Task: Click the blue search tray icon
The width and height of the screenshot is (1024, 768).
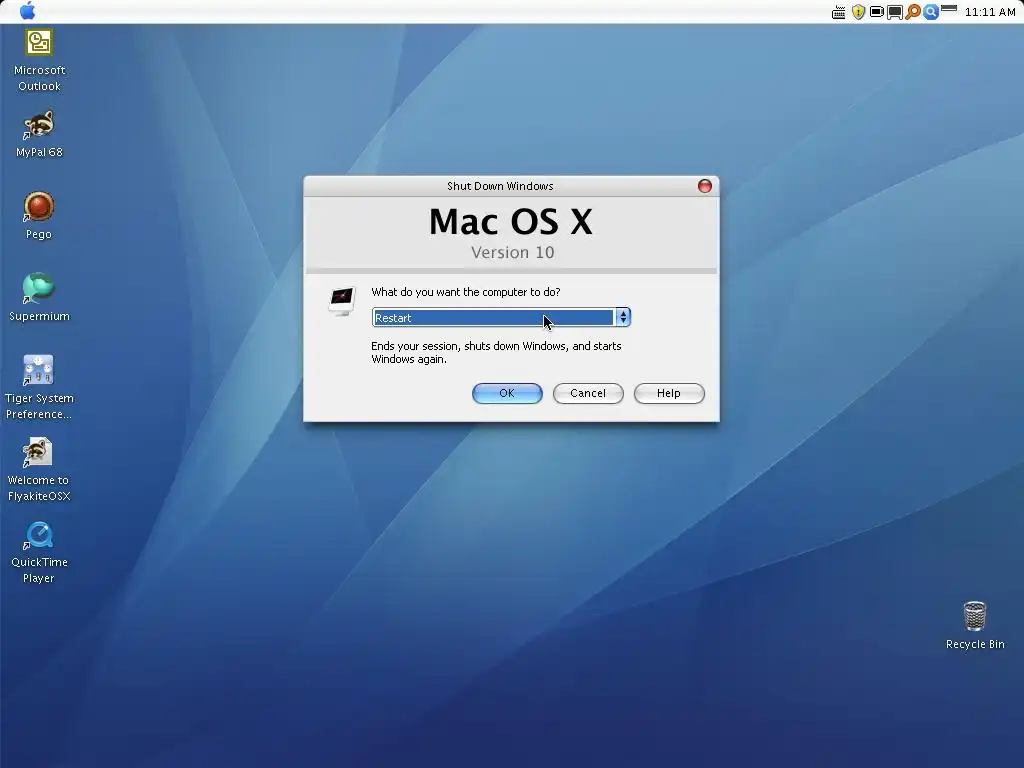Action: [x=931, y=12]
